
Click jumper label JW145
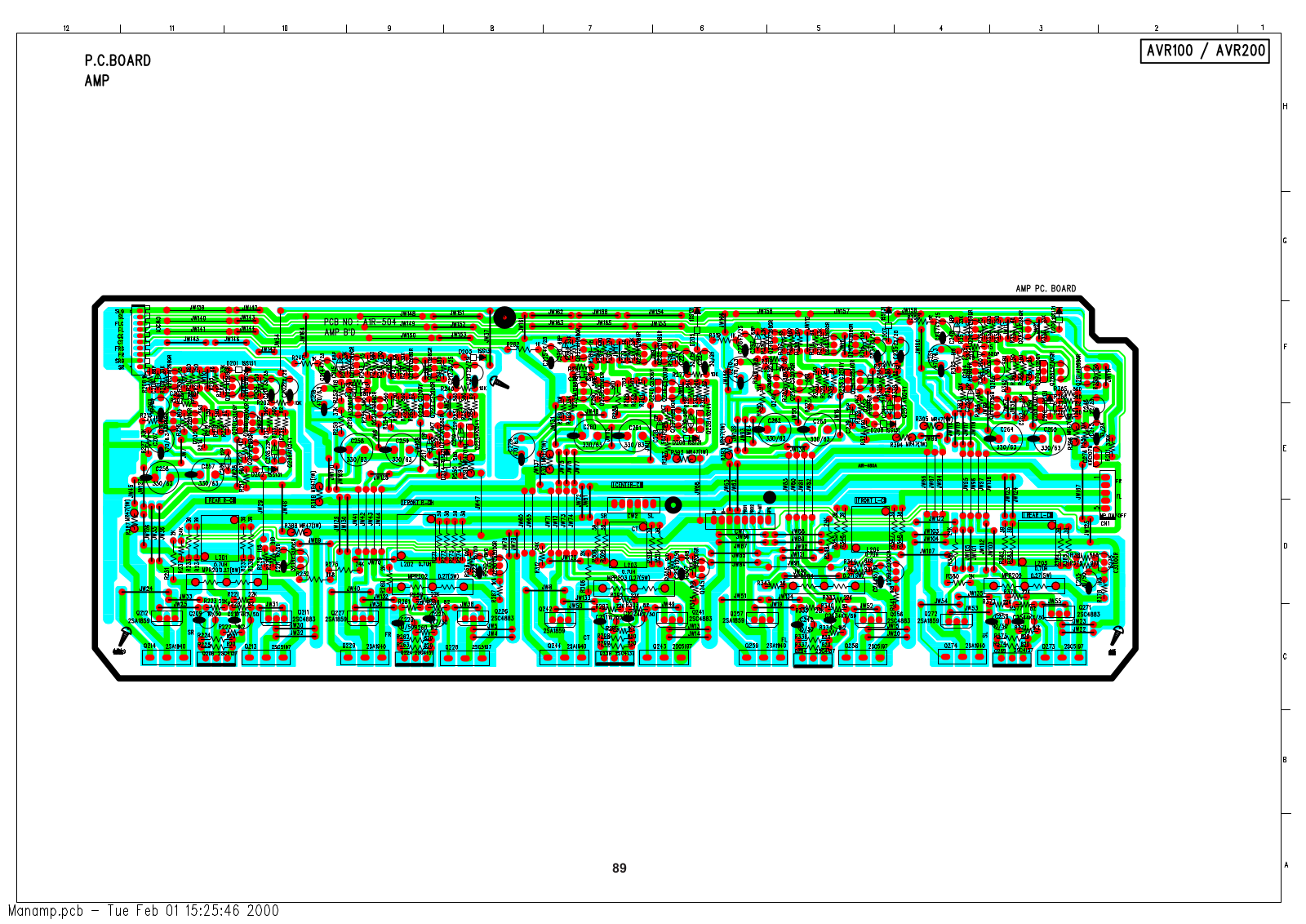pyautogui.click(x=192, y=339)
